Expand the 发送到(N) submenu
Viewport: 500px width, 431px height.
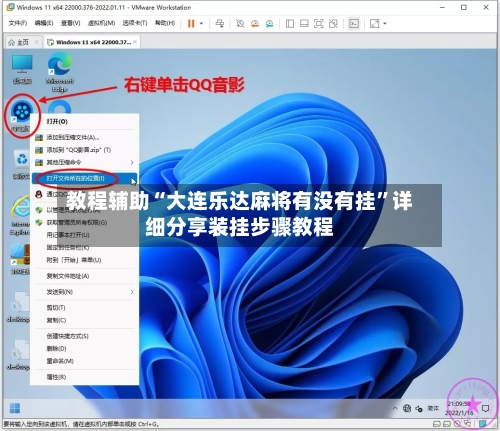[x=84, y=292]
